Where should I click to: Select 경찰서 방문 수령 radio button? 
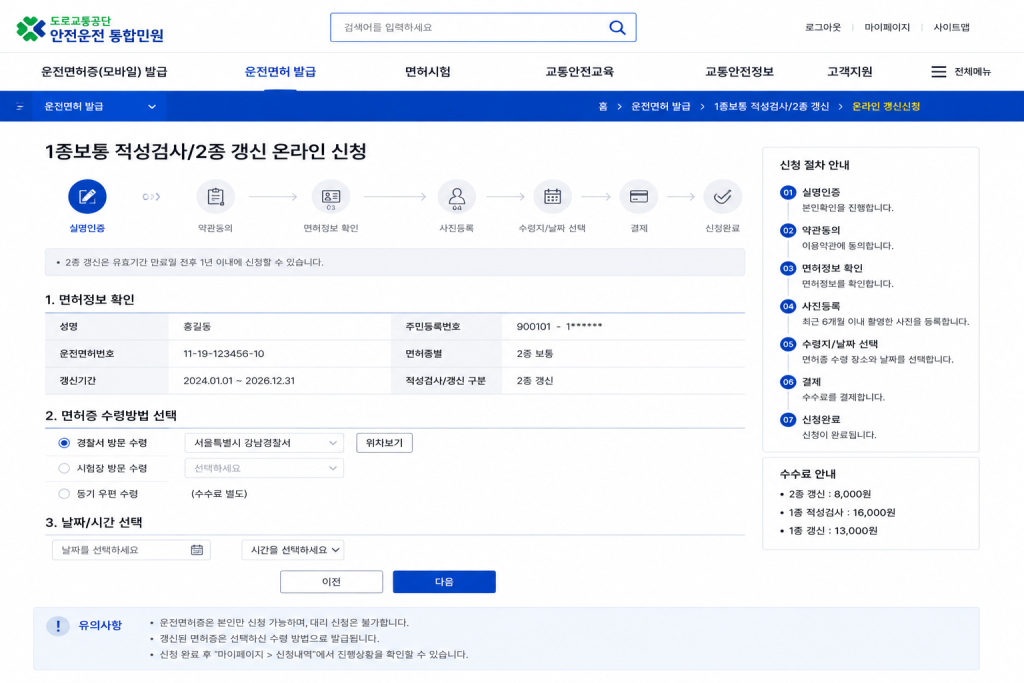coord(64,443)
